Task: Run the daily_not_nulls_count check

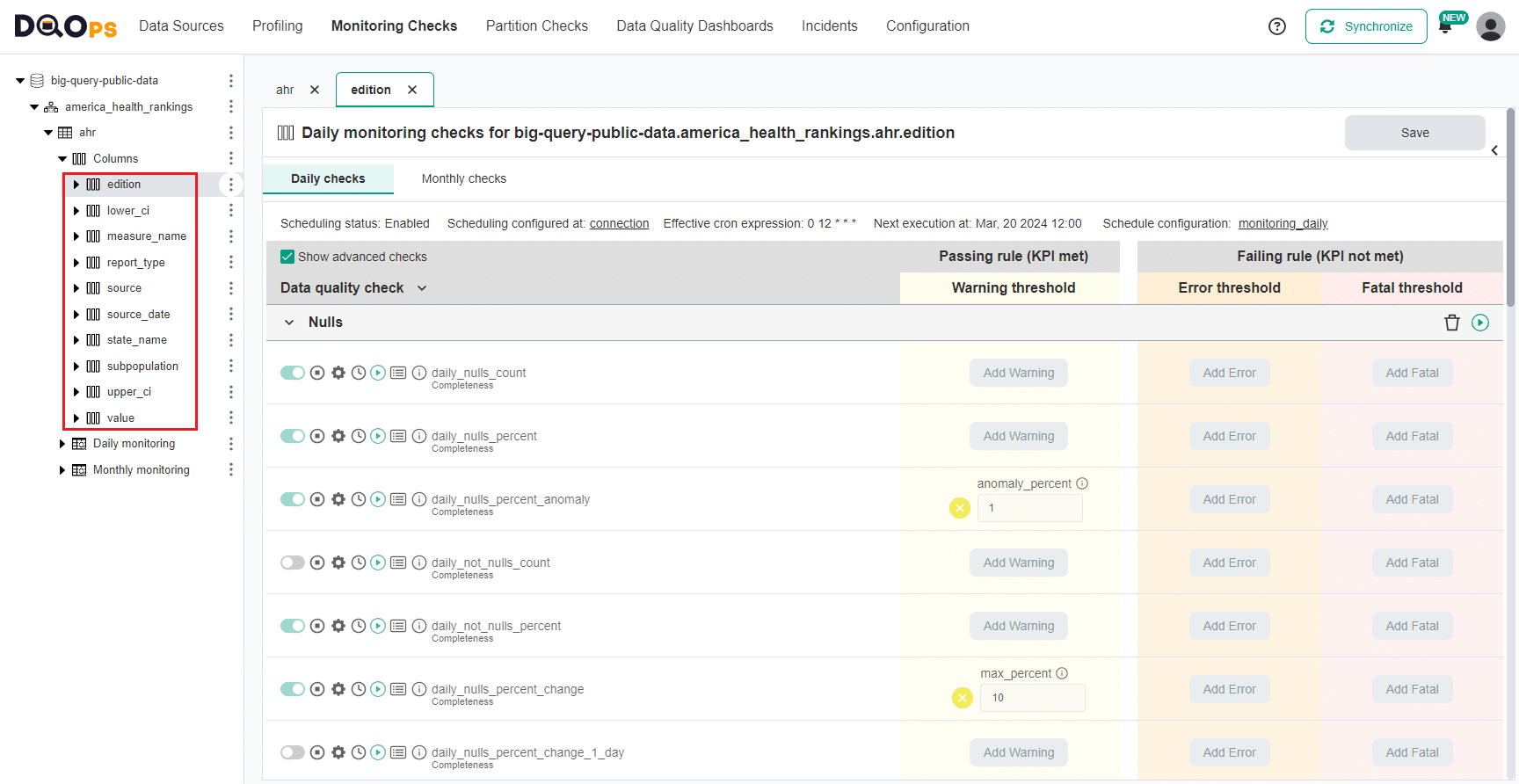Action: (378, 563)
